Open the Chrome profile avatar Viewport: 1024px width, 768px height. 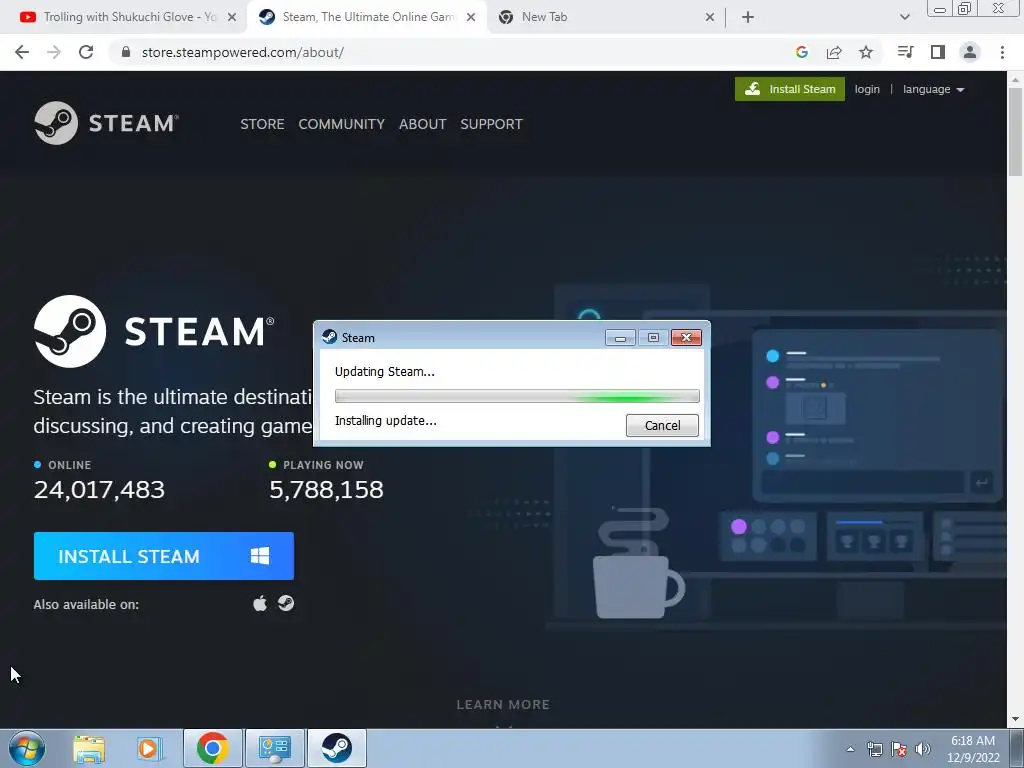970,52
